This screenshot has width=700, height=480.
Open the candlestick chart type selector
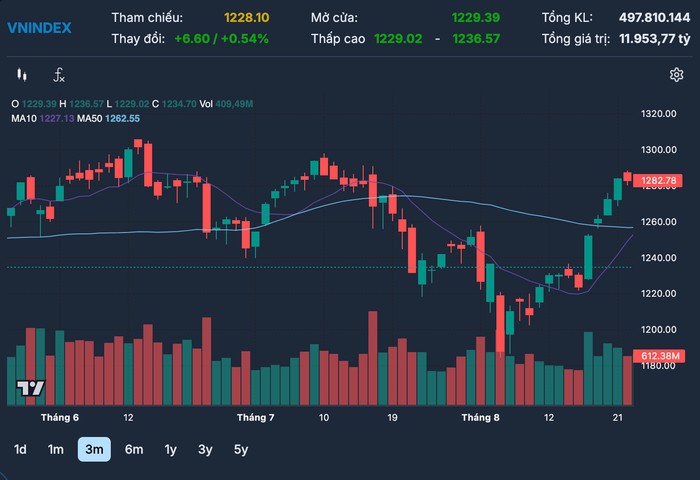[x=21, y=75]
